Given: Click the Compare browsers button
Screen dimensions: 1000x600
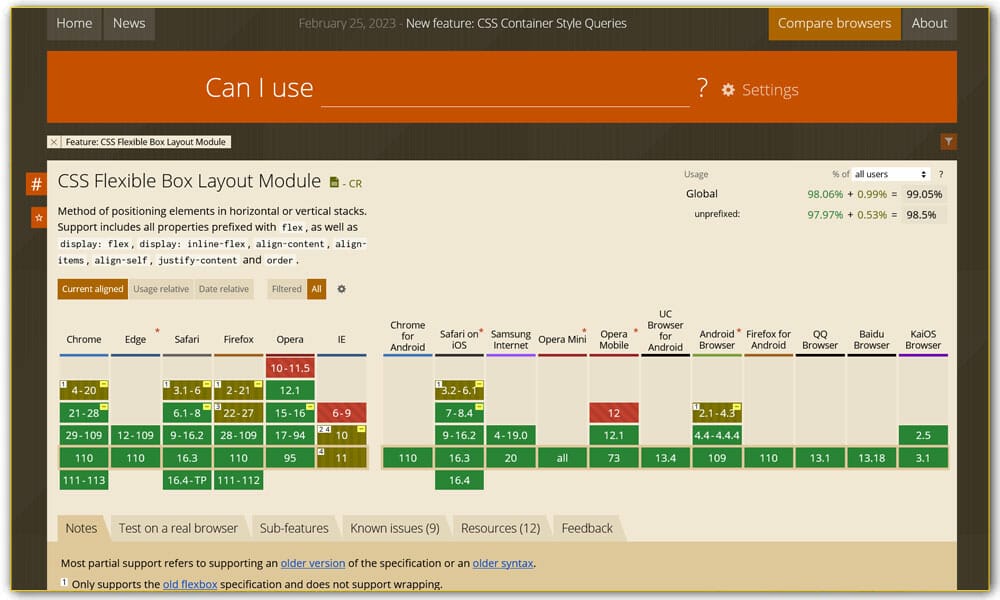Looking at the screenshot, I should coord(835,23).
